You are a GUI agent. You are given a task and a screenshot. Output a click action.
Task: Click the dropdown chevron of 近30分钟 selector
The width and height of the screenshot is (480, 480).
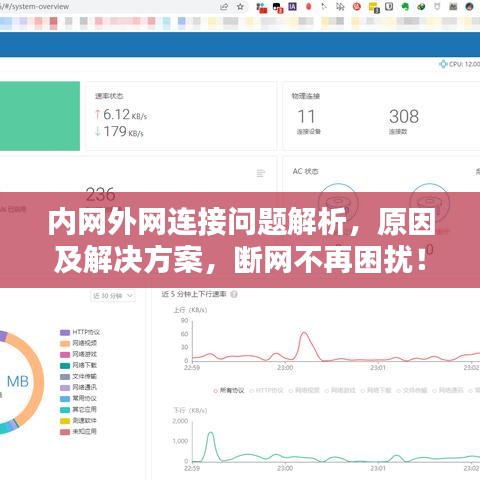130,296
